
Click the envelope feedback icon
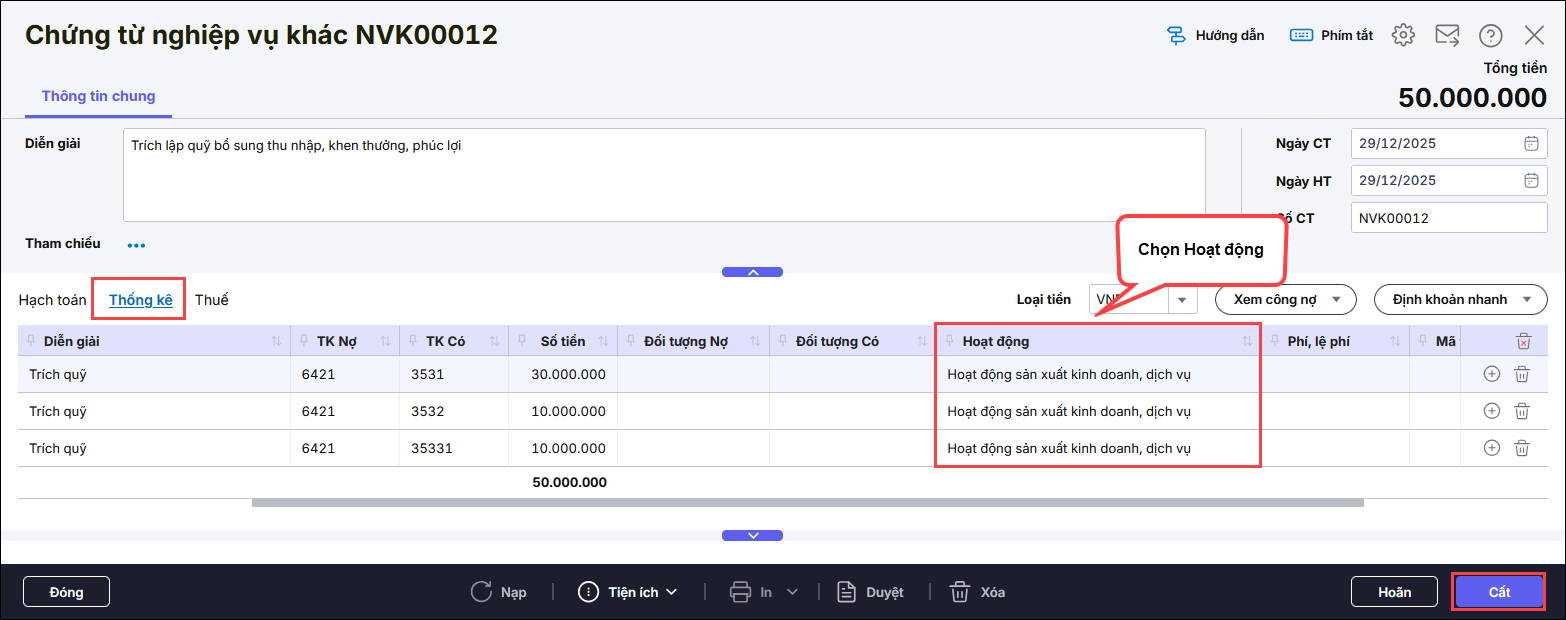click(x=1447, y=35)
